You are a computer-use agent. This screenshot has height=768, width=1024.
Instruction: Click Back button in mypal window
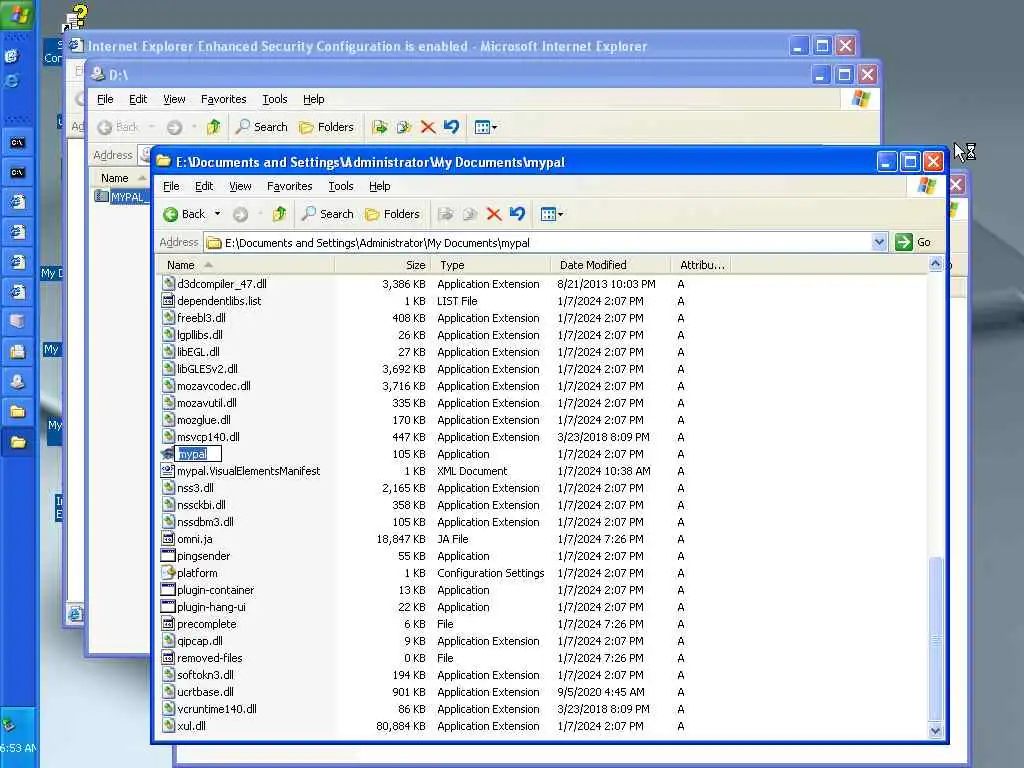pyautogui.click(x=184, y=214)
